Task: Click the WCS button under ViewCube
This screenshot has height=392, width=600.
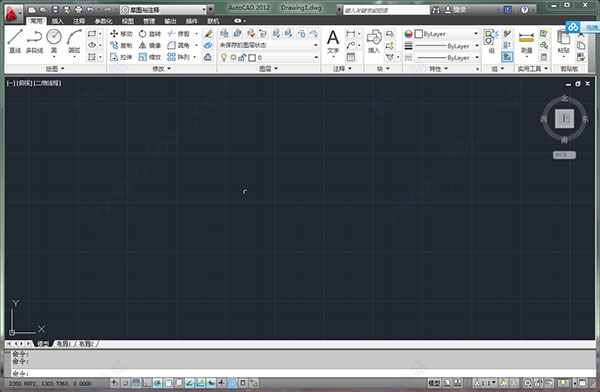Action: (564, 155)
